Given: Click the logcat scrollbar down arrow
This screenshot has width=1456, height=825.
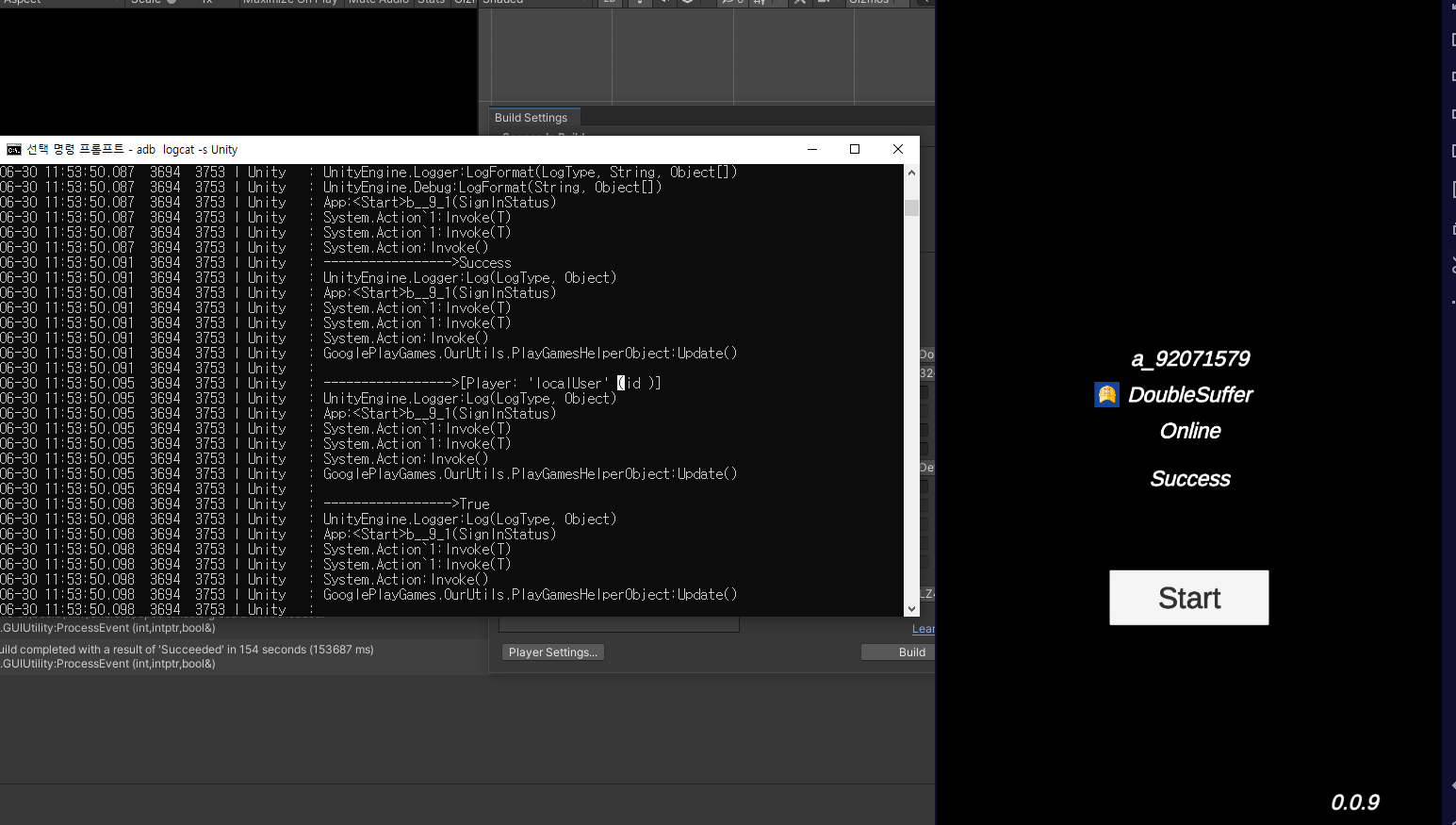Looking at the screenshot, I should [x=911, y=609].
